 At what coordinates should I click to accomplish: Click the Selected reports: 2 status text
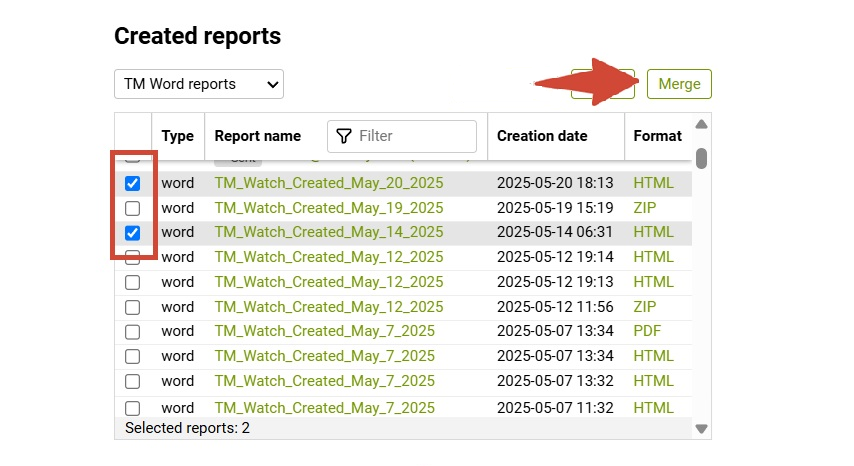coord(187,428)
